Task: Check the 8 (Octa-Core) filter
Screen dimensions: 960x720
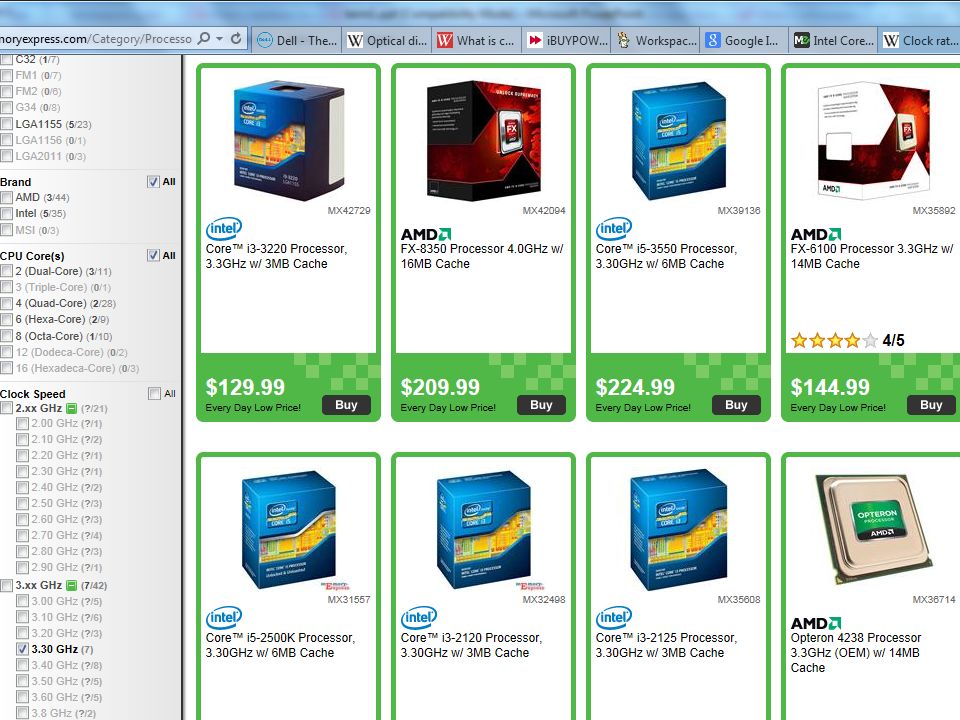Action: pyautogui.click(x=7, y=336)
